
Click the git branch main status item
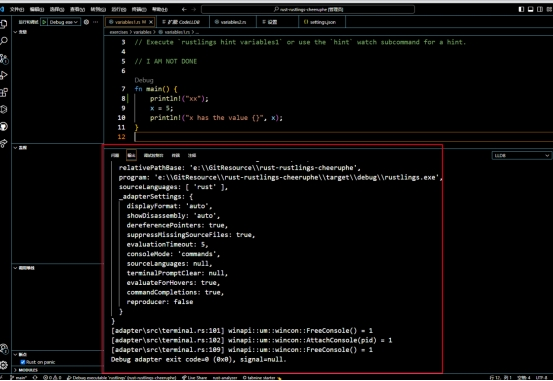click(x=19, y=377)
